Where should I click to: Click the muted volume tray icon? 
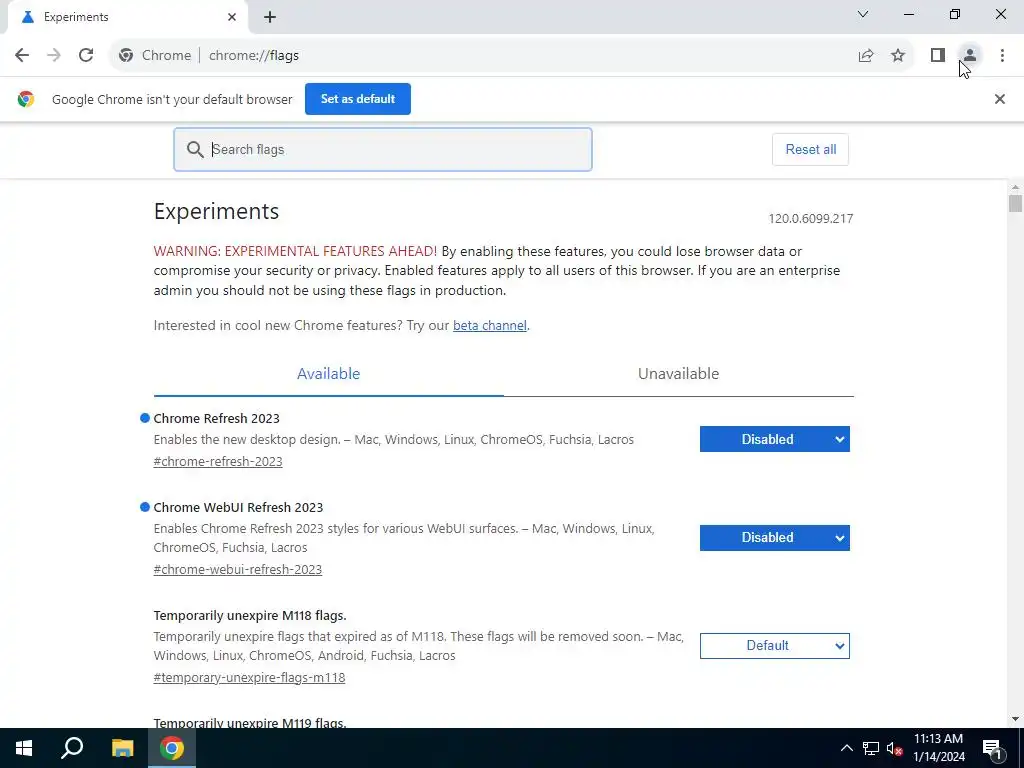(894, 748)
